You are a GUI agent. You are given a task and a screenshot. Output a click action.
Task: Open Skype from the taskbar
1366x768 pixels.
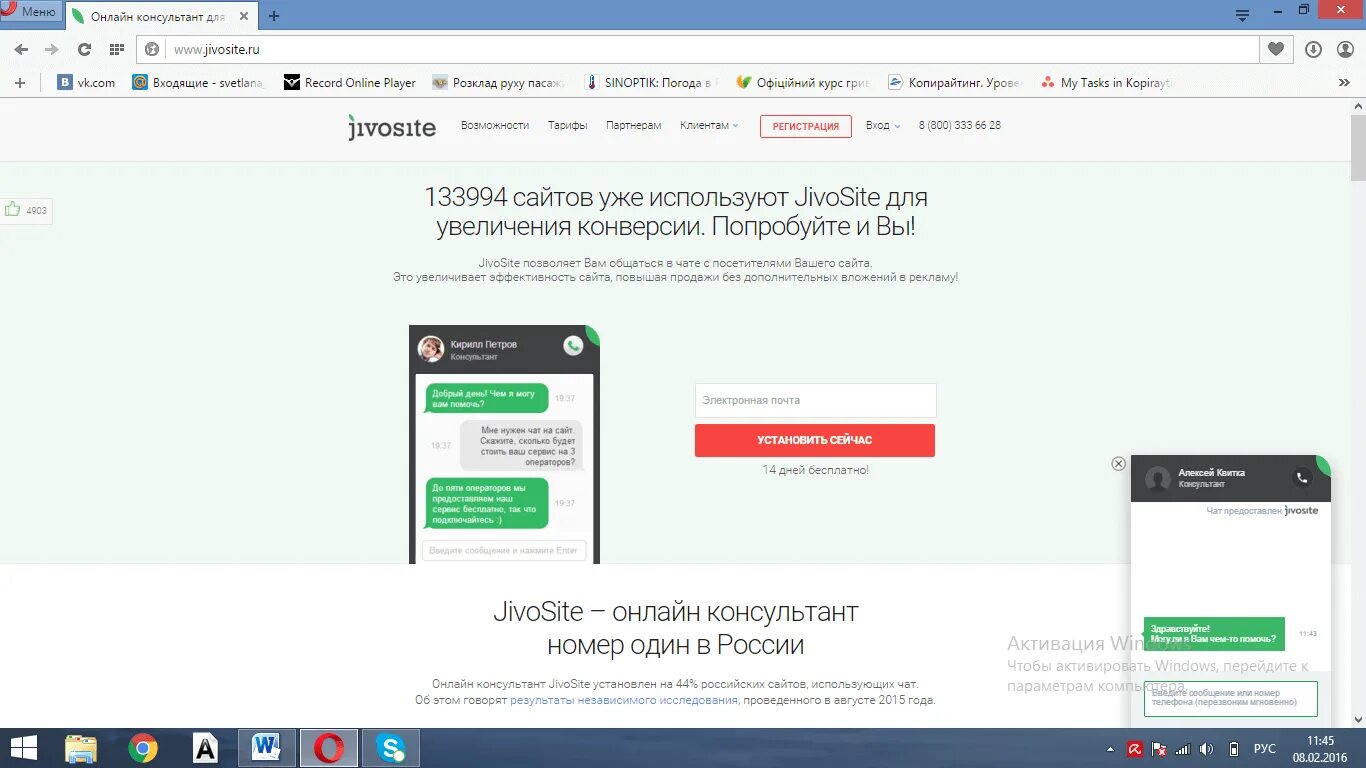(391, 748)
